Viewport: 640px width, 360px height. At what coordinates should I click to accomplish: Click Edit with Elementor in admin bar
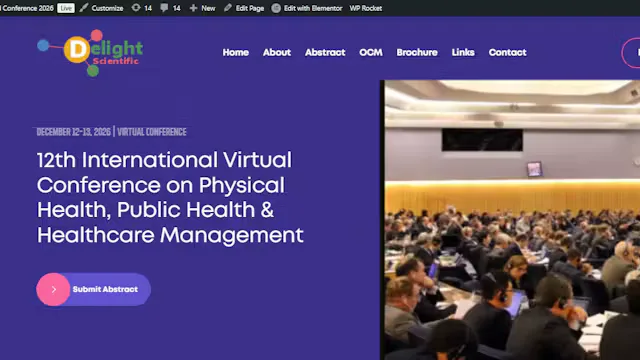tap(313, 8)
